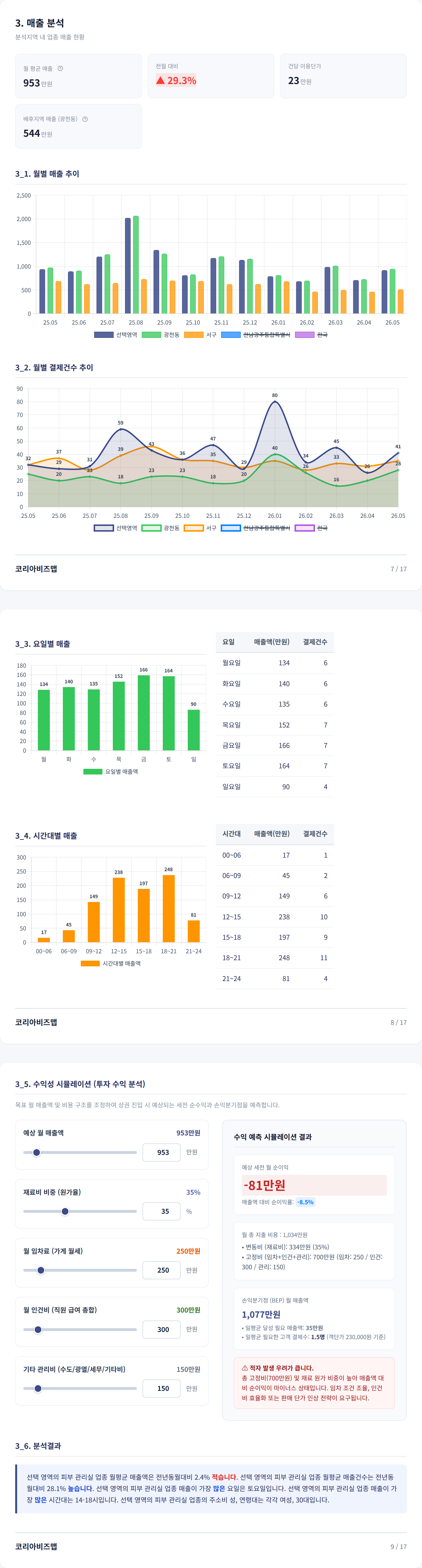
Task: Toggle 선택영역 legend in 월별 결제건수 추이 chart
Action: tap(116, 528)
